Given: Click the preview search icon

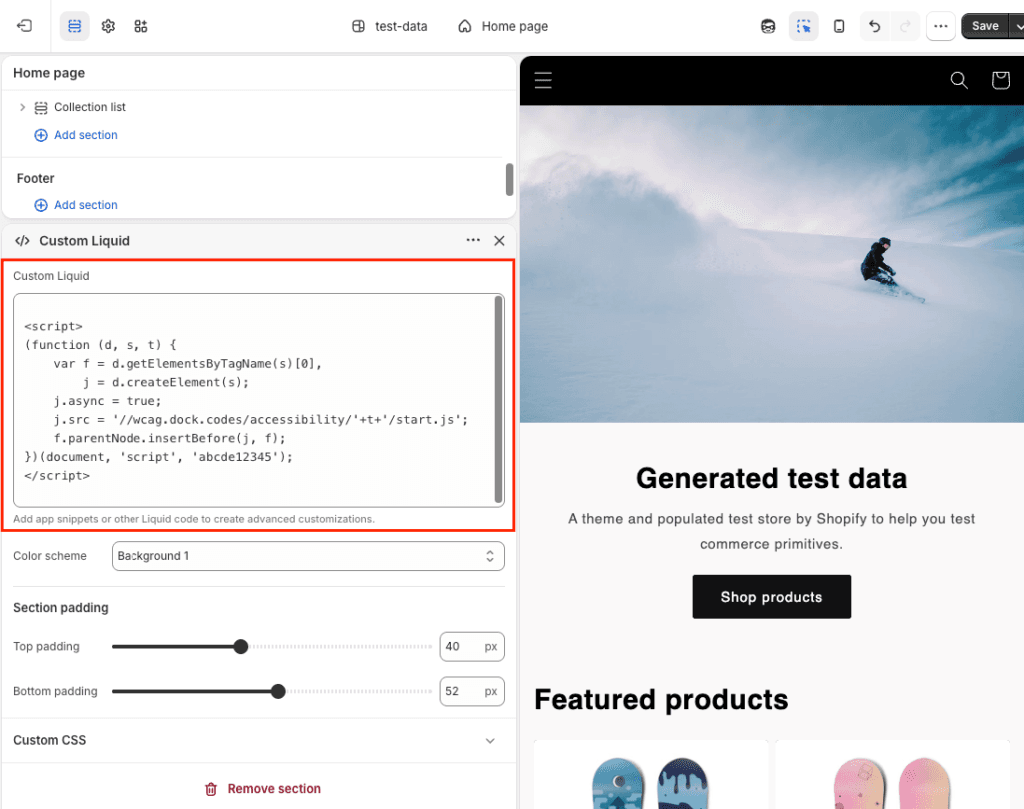Looking at the screenshot, I should point(959,80).
